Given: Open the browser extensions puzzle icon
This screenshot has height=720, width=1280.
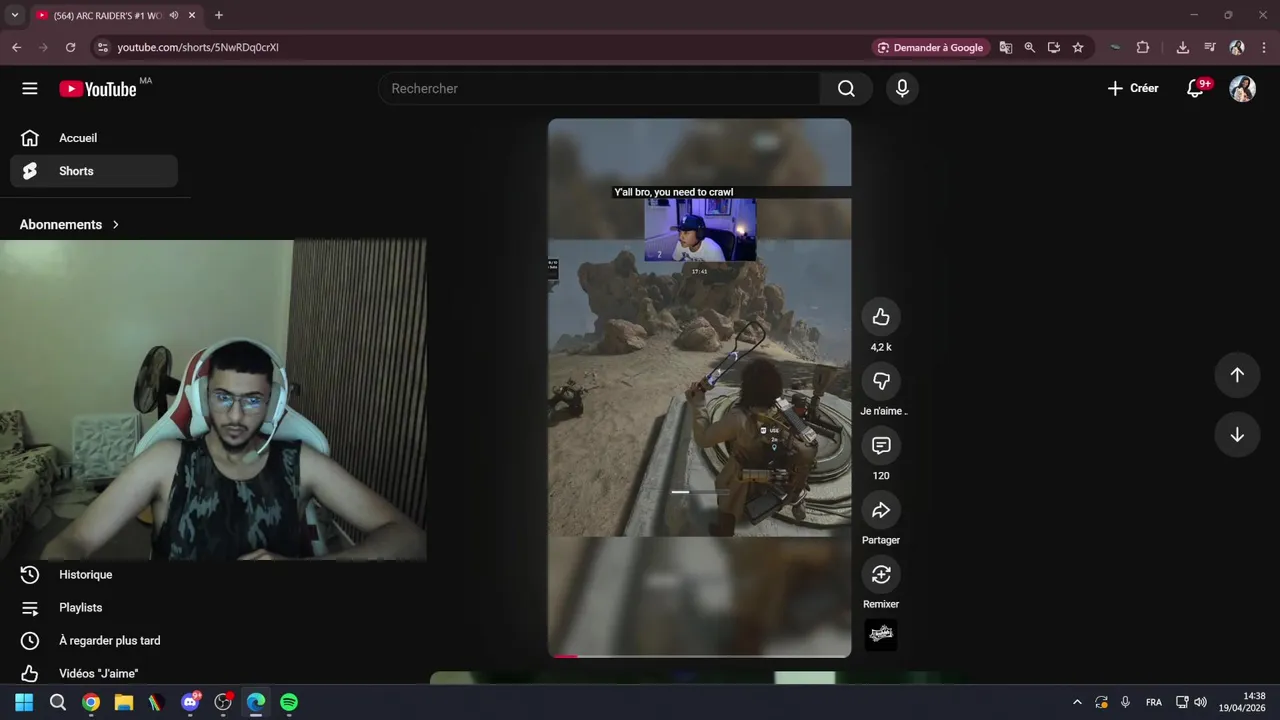Looking at the screenshot, I should coord(1142,47).
